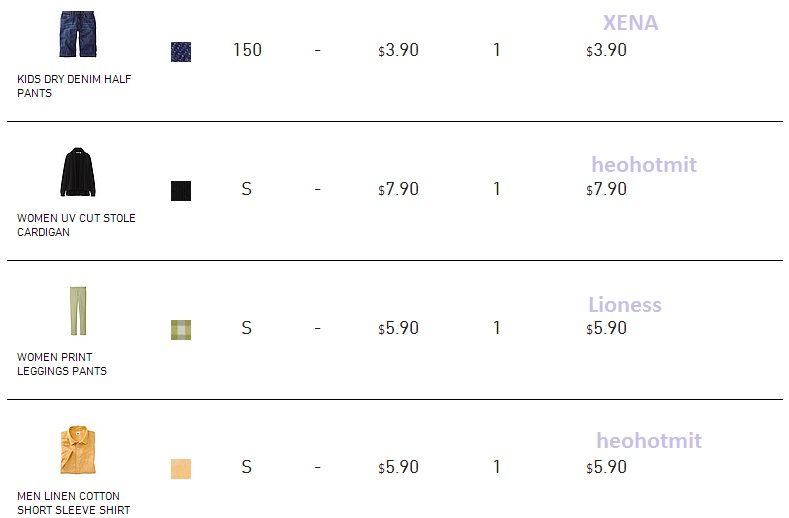Click WOMEN PRINT LEGGINGS PANTS product name
The image size is (789, 518).
click(x=62, y=364)
